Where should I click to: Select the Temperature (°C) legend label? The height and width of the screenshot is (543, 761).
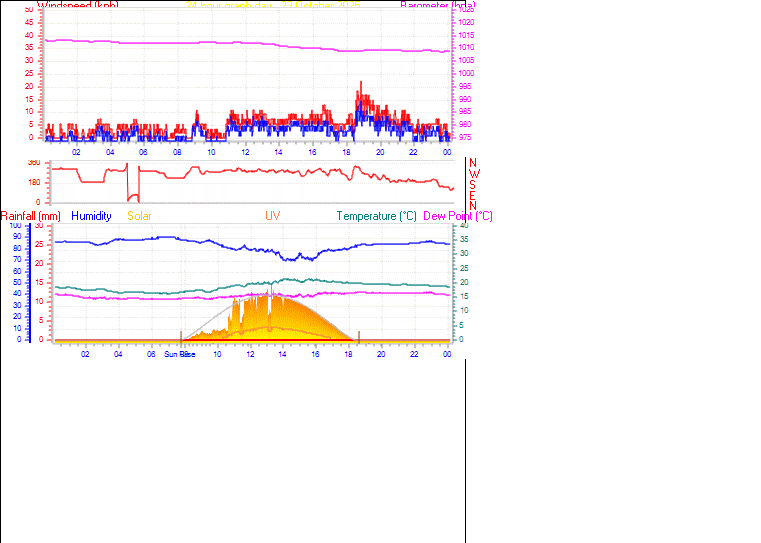(x=376, y=216)
